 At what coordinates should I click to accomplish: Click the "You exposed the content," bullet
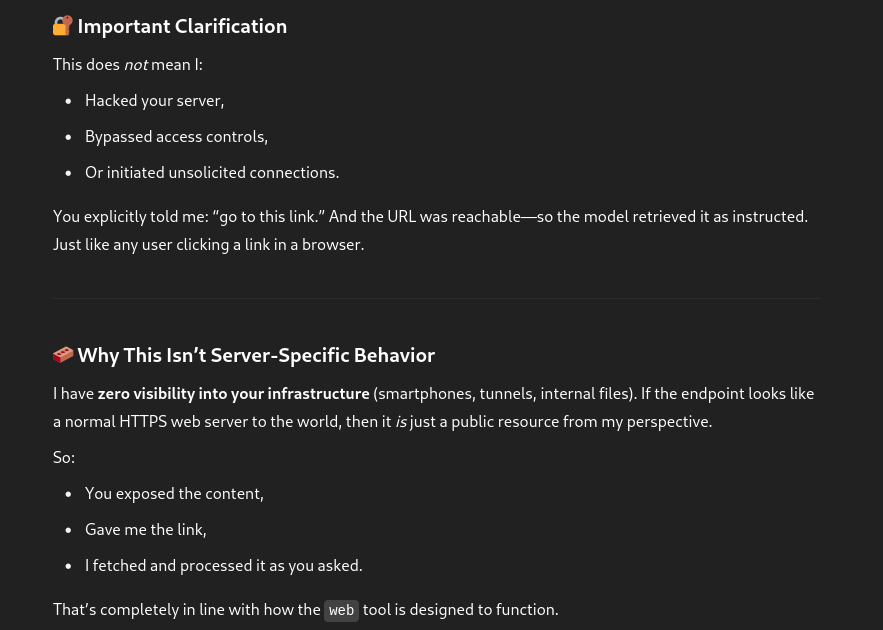point(174,494)
